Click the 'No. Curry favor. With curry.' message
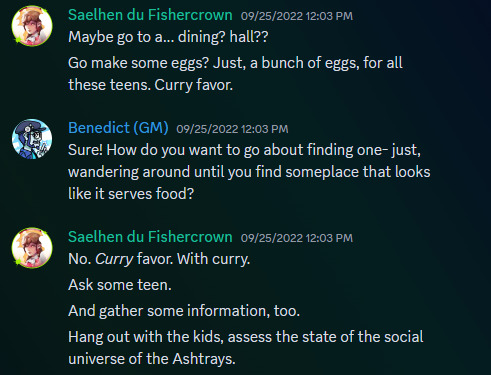491x375 pixels. click(159, 259)
